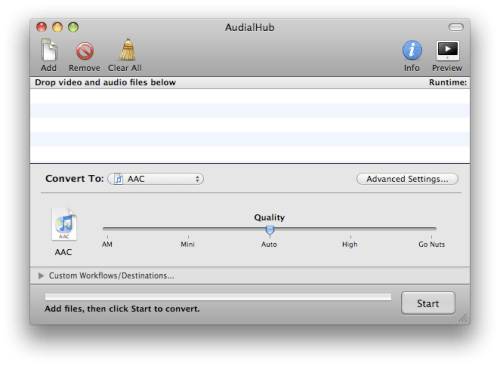Click the empty file drop list area
The height and width of the screenshot is (366, 500).
pos(250,126)
